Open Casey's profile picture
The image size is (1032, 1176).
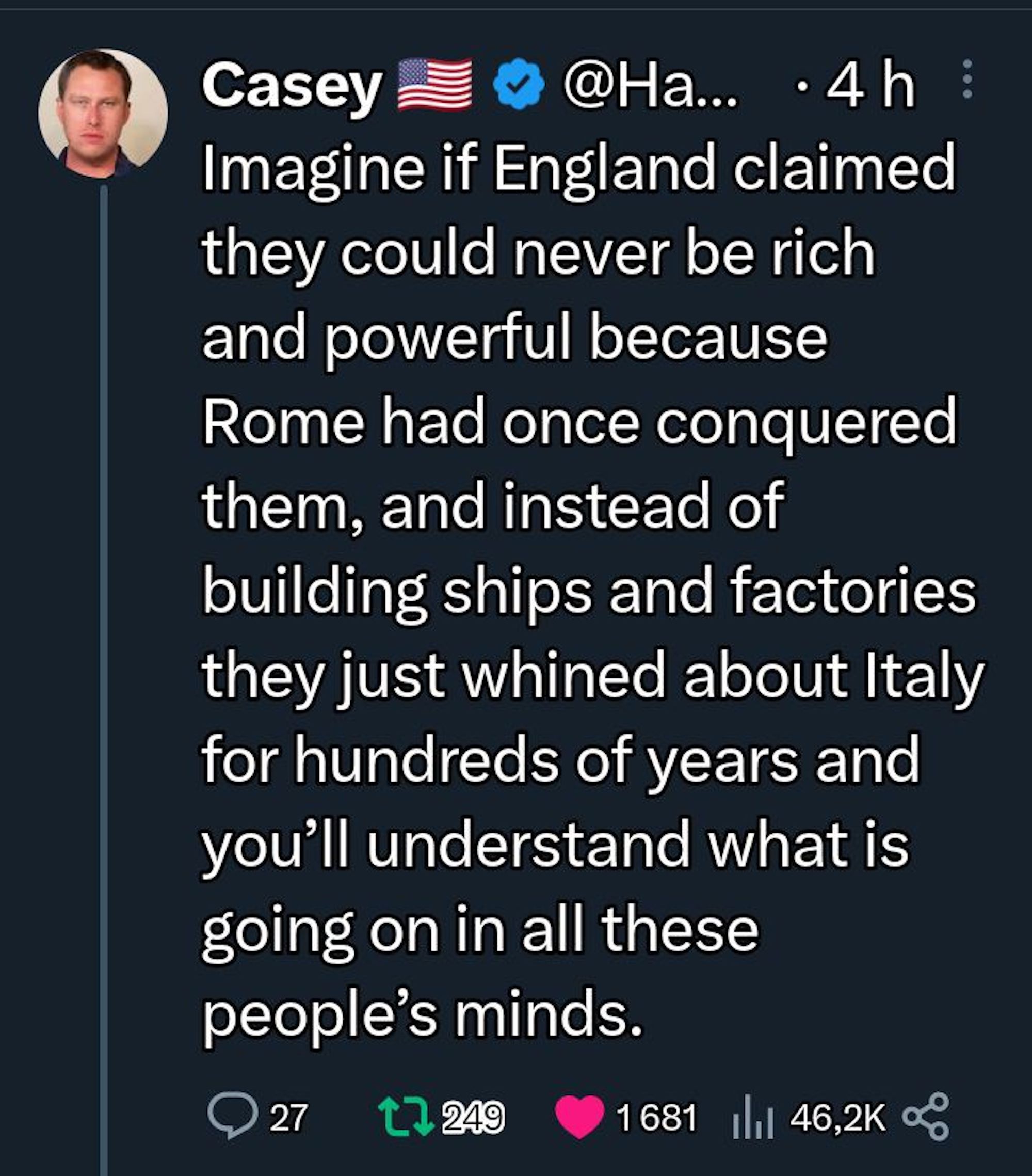coord(103,113)
